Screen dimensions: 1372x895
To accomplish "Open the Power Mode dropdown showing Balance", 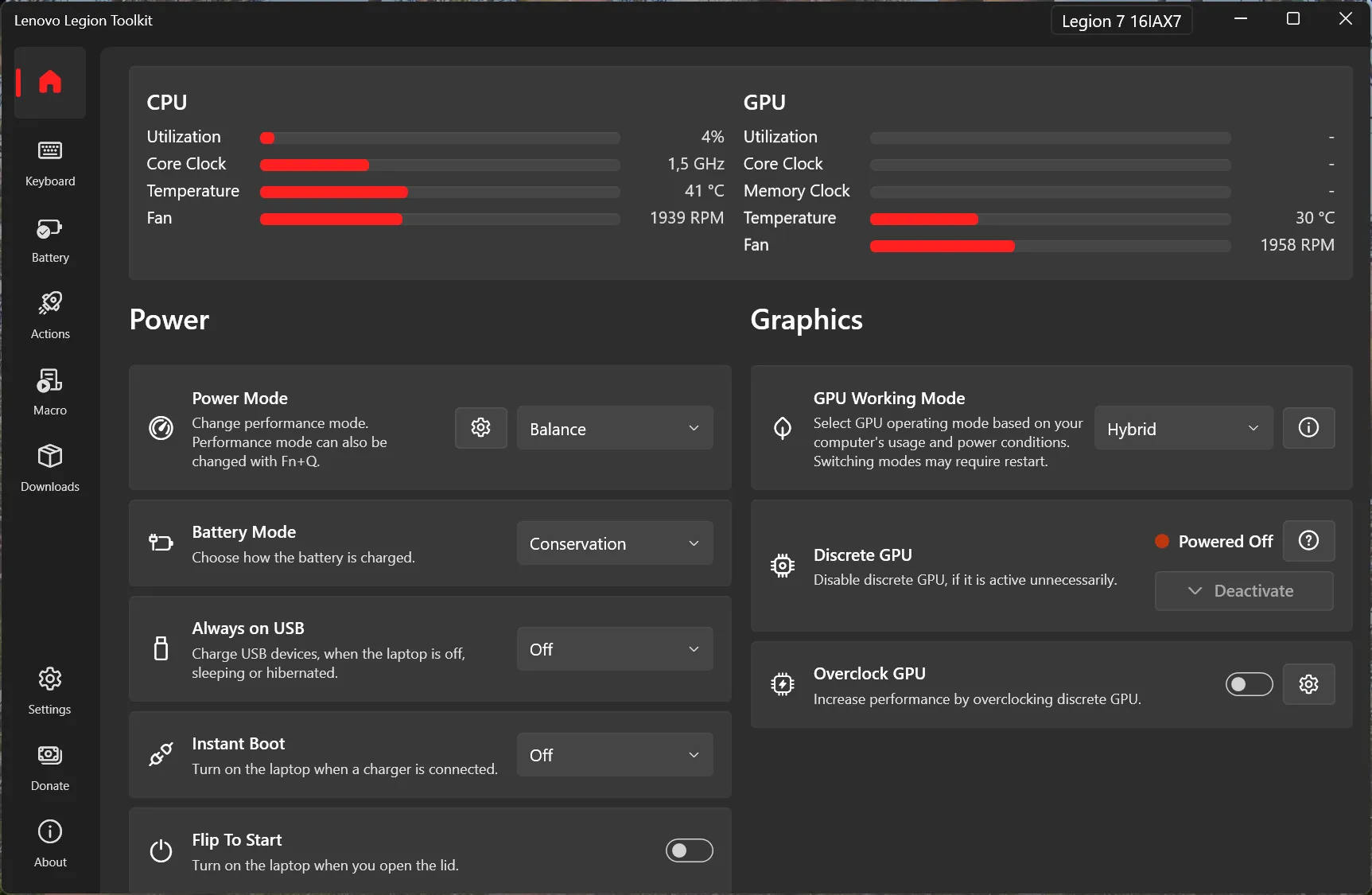I will [x=614, y=427].
